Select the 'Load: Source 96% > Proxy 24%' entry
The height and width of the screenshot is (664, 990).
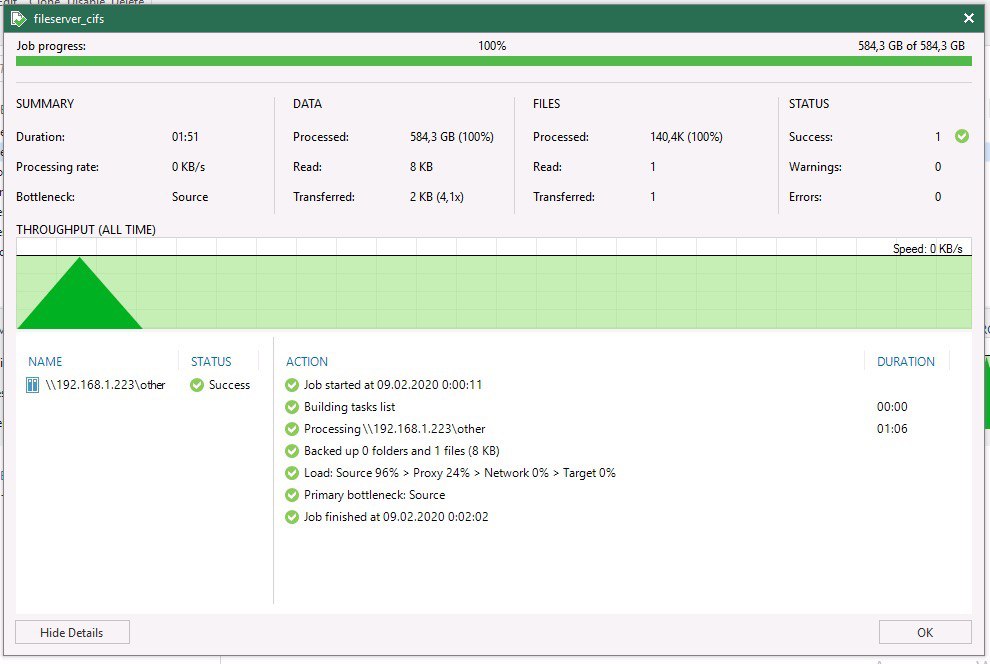(460, 473)
